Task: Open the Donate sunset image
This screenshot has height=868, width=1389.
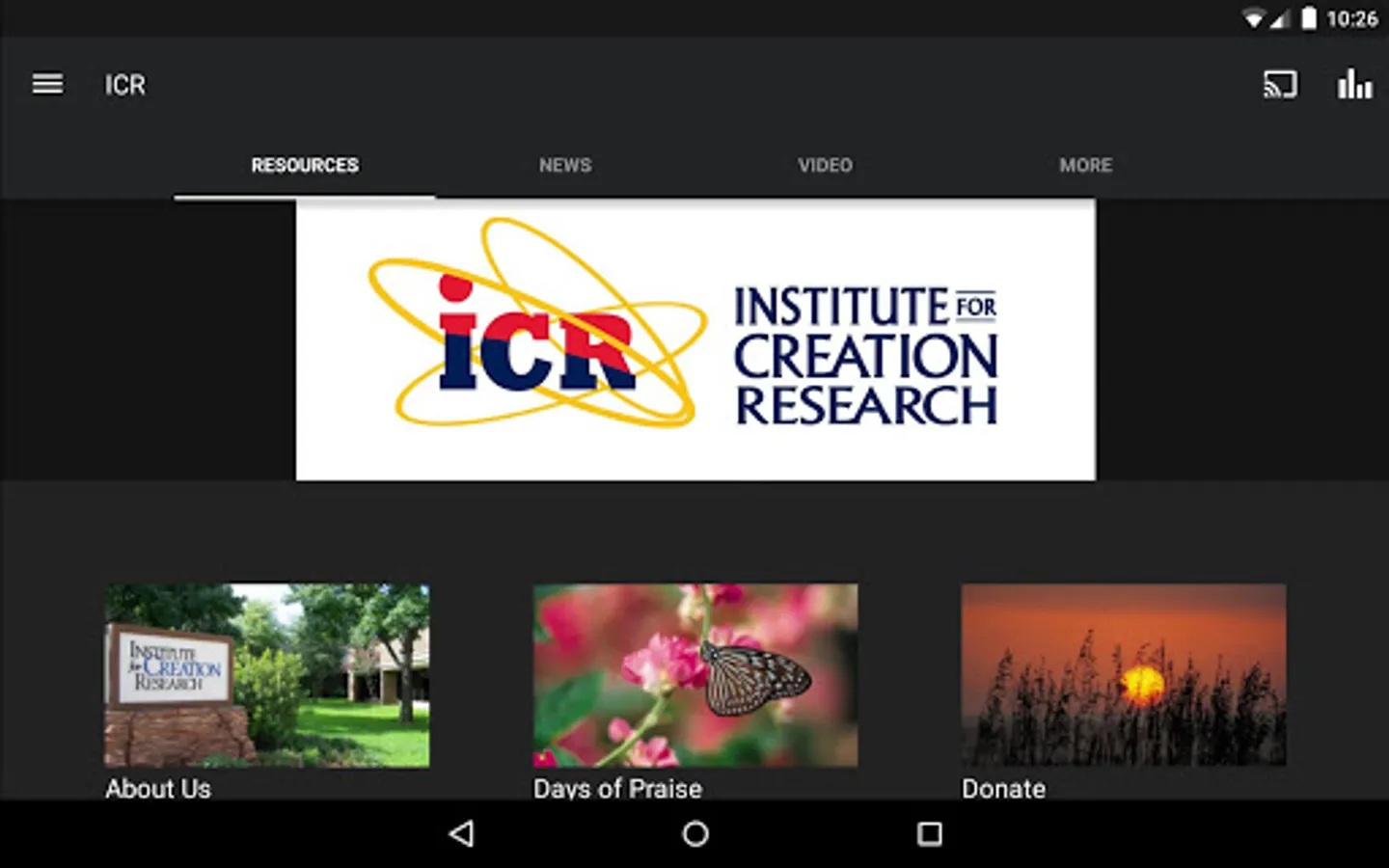Action: coord(1124,675)
